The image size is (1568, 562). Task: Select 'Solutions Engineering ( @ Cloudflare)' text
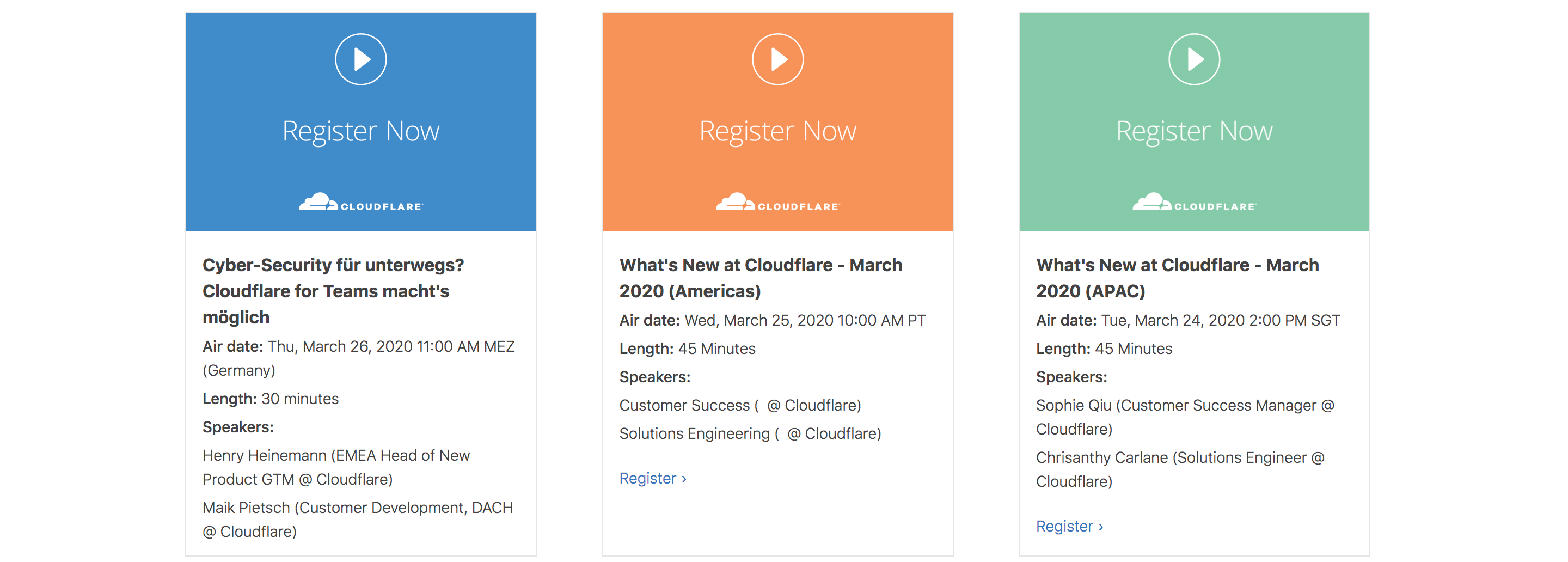[750, 434]
